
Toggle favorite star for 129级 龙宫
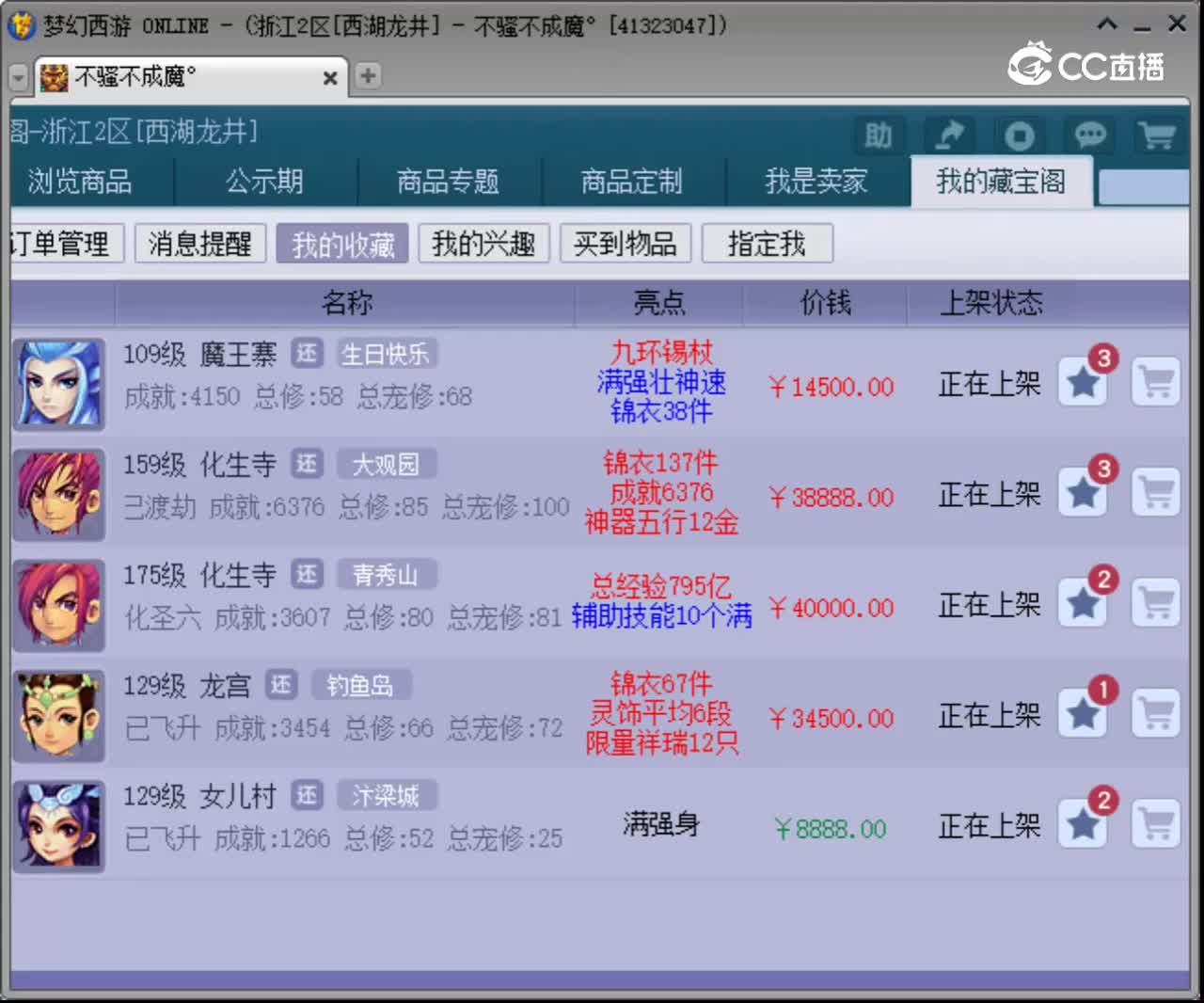tap(1083, 713)
